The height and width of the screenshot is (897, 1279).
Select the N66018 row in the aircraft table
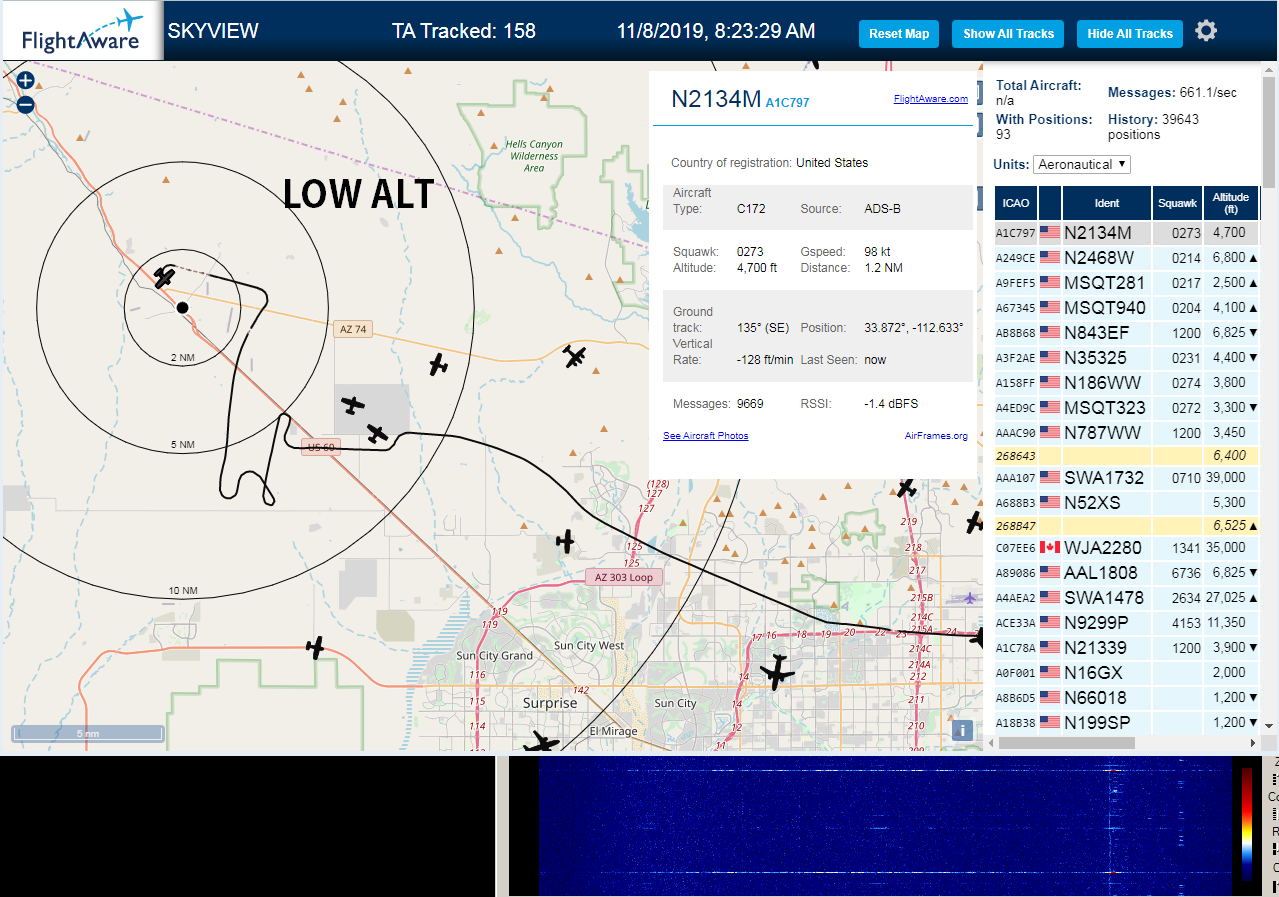[1127, 698]
